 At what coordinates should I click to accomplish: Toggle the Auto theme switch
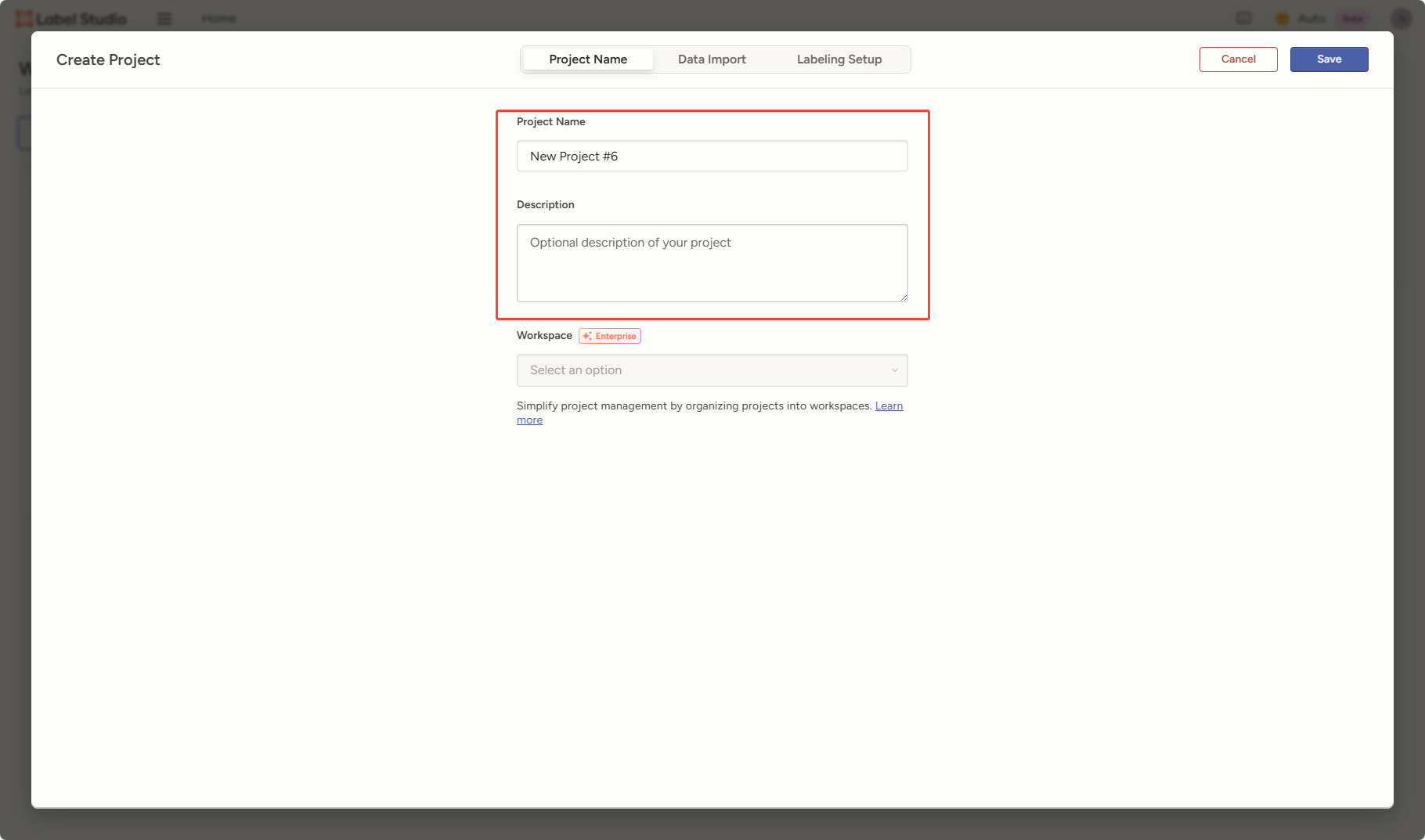[1301, 19]
